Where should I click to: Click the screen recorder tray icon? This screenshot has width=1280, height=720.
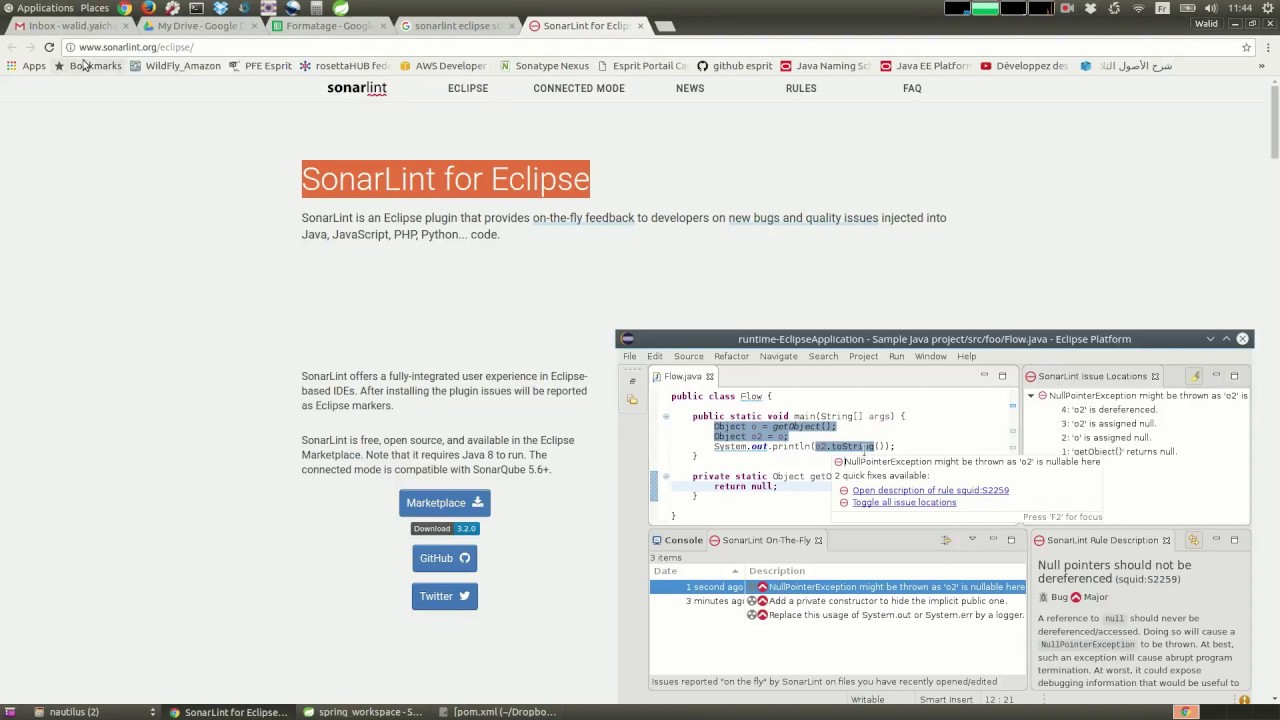coord(1066,8)
